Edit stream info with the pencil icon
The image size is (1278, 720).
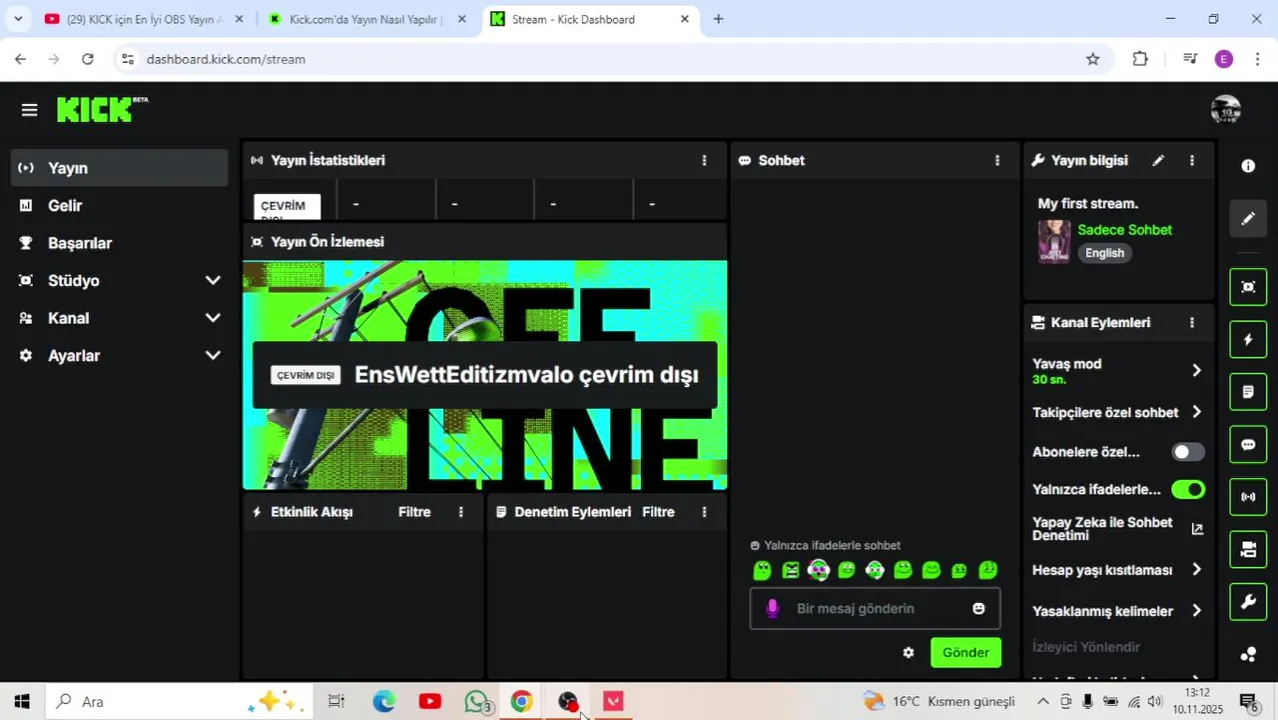pyautogui.click(x=1158, y=160)
